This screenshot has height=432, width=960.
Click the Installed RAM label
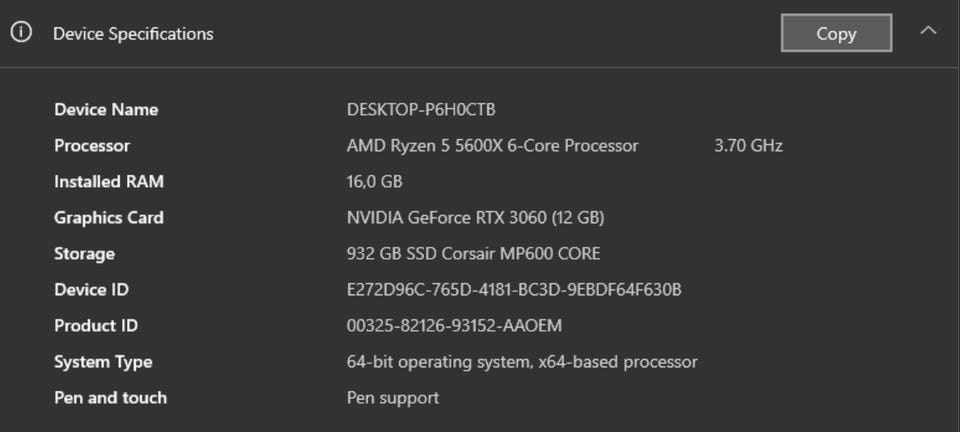(109, 182)
